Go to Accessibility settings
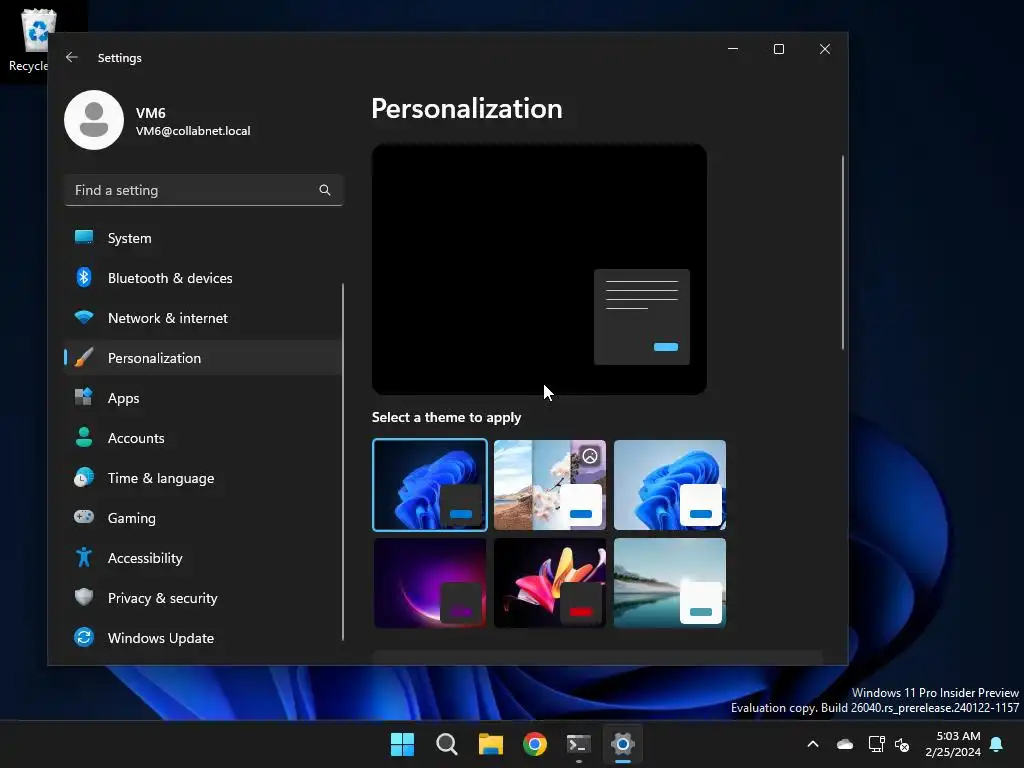 (x=204, y=557)
